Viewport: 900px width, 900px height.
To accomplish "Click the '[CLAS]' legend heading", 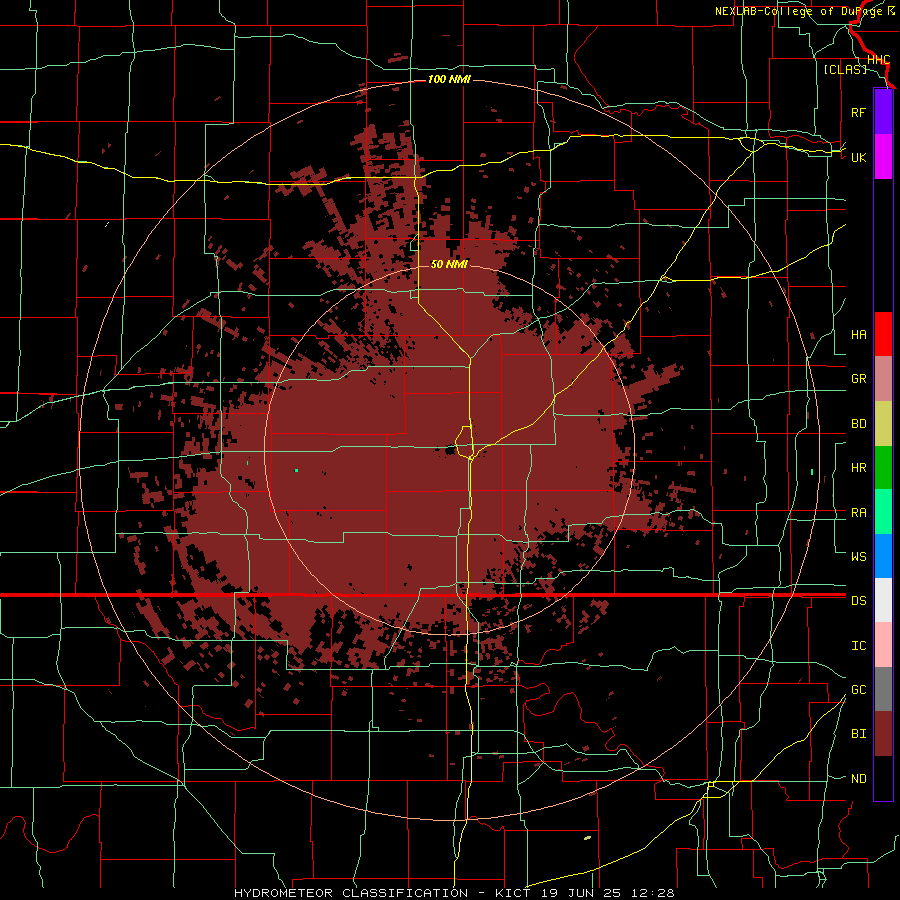I will coord(845,69).
